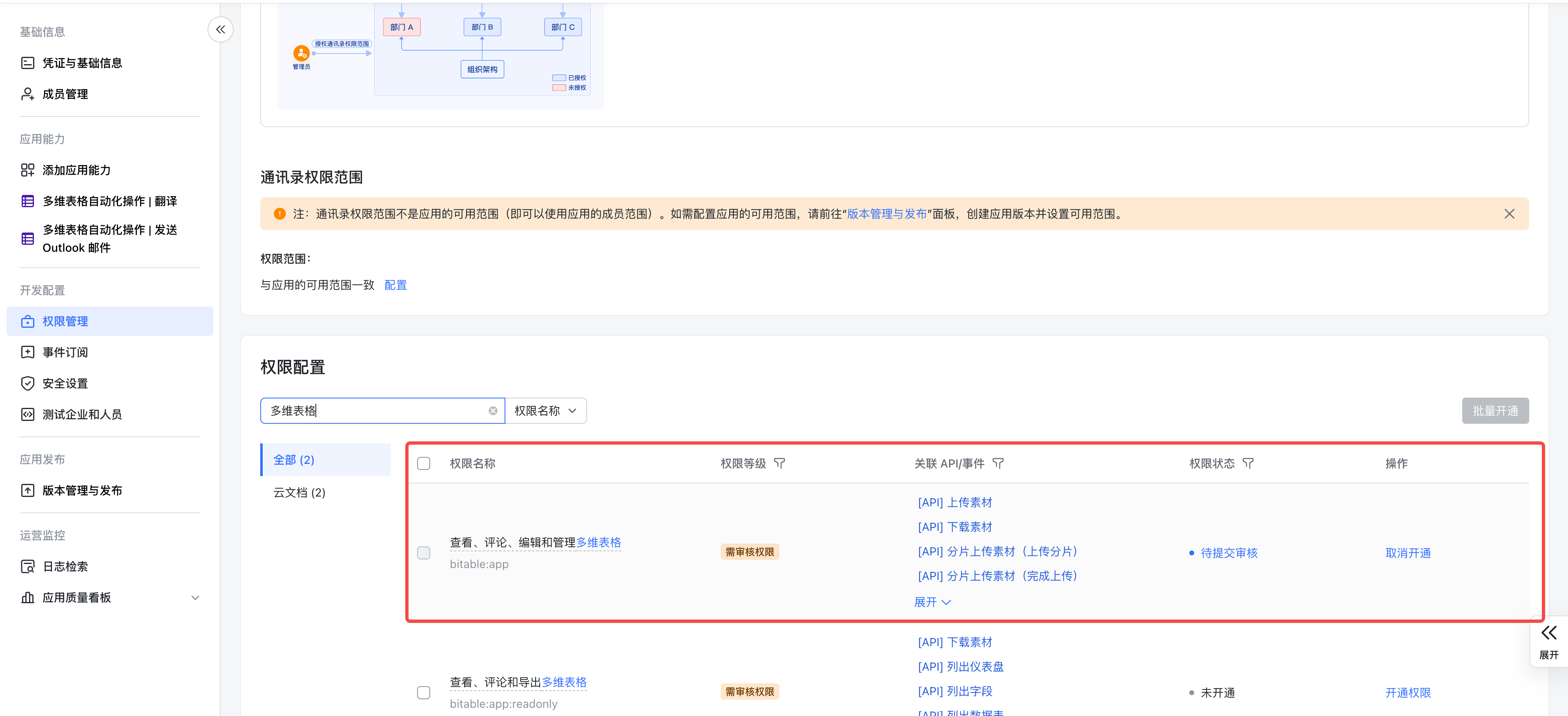Click the filter icon beside 关联 API/事件
Image resolution: width=1568 pixels, height=716 pixels.
[998, 463]
